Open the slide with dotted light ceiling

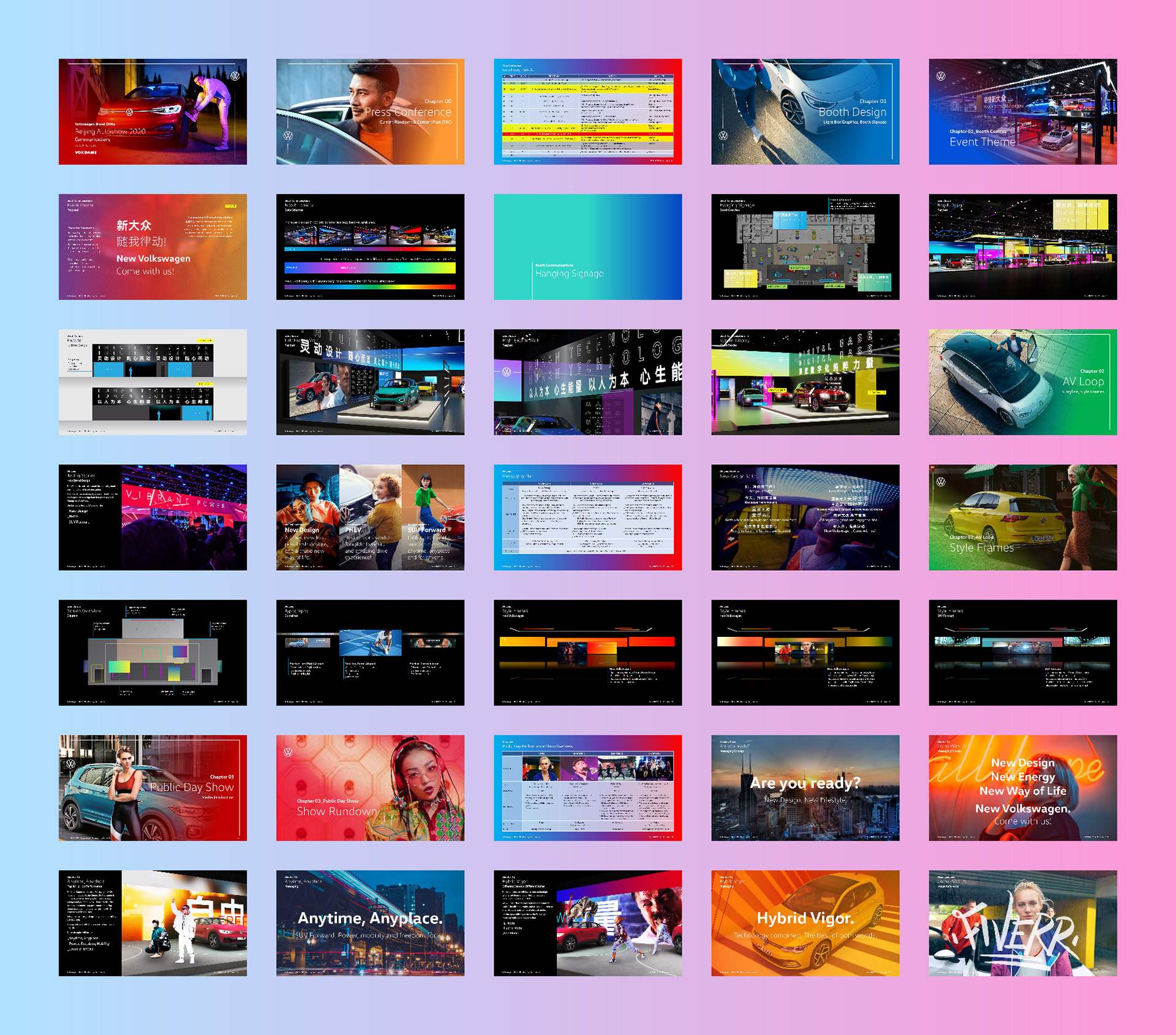click(805, 517)
